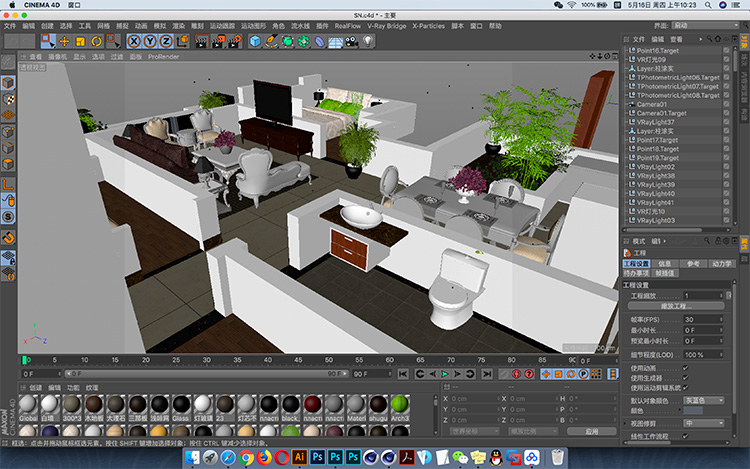Open the 视图修剪 dropdown
Viewport: 750px width, 469px height.
pyautogui.click(x=704, y=423)
